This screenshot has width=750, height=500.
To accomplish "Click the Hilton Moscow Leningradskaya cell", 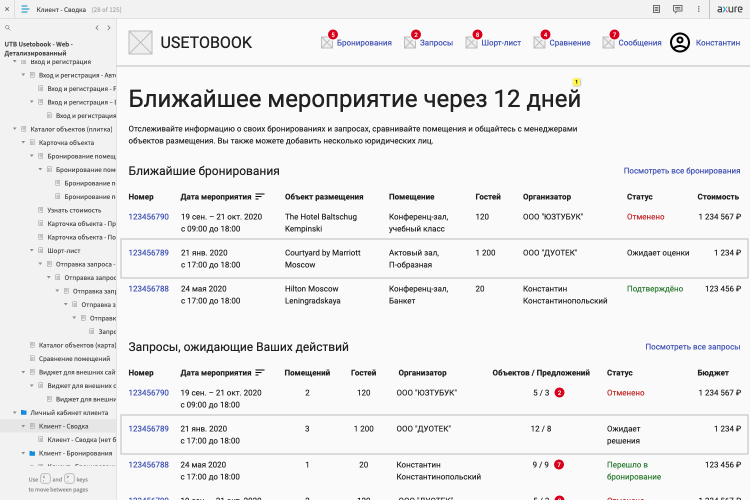I will tap(312, 295).
